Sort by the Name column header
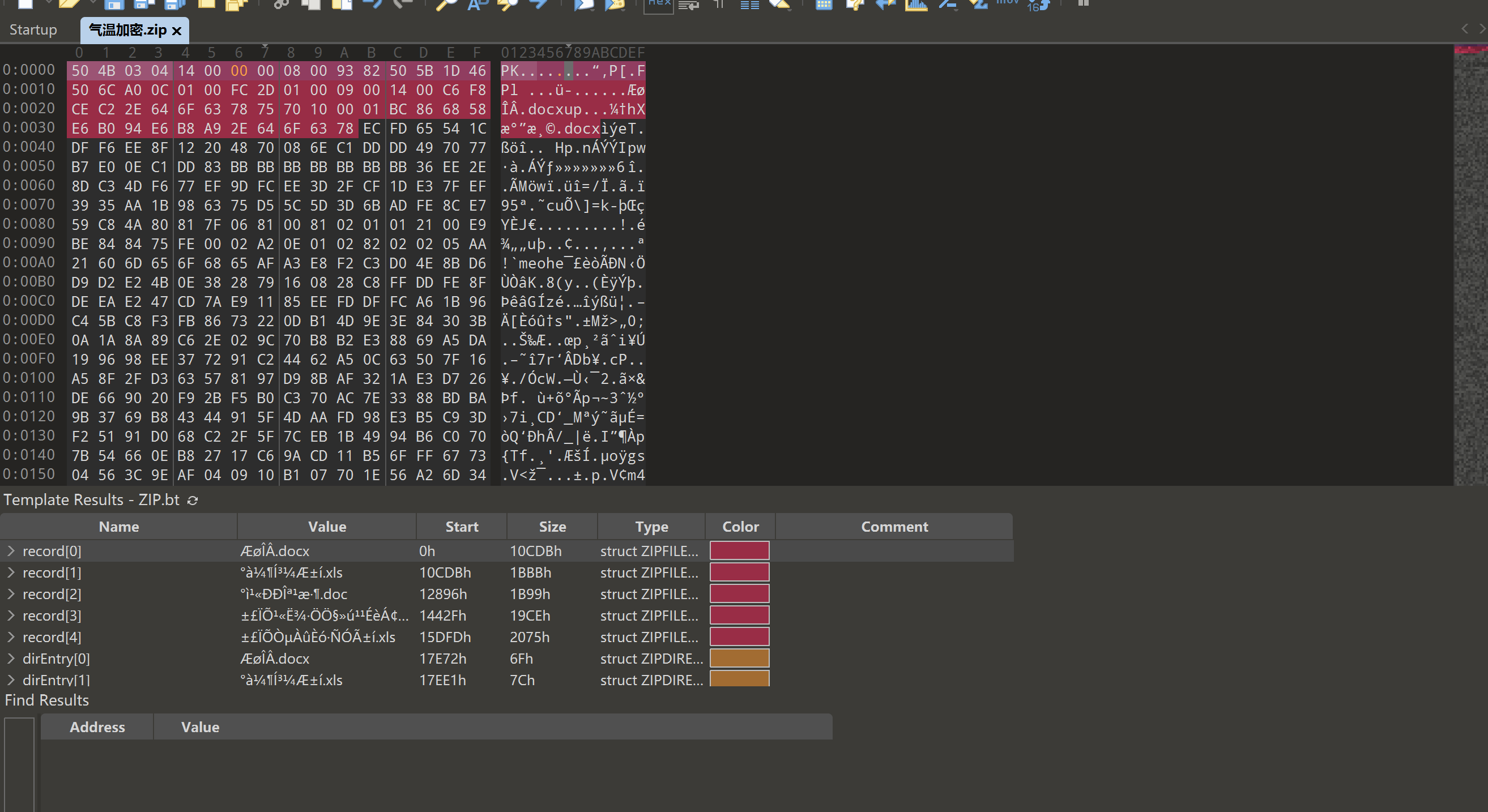The image size is (1488, 812). point(118,527)
